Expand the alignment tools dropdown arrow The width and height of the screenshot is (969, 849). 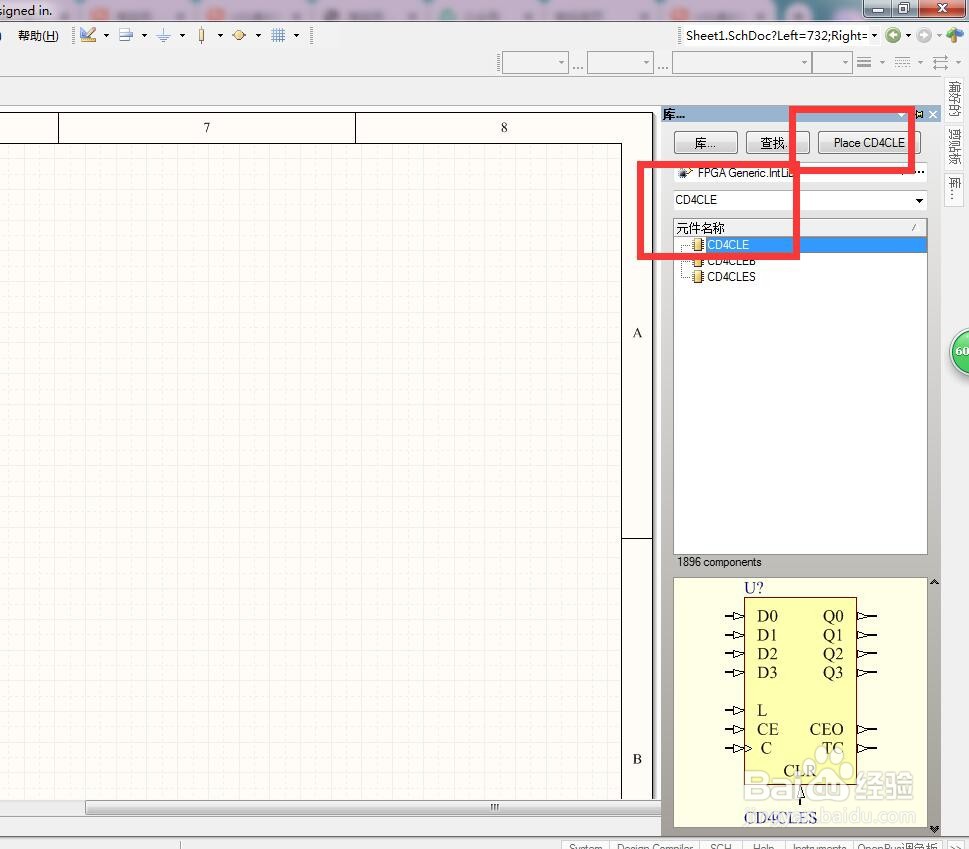coord(144,35)
